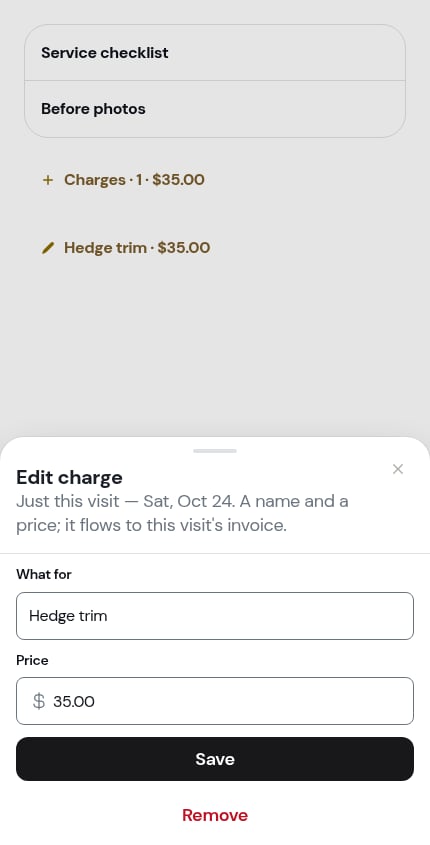This screenshot has width=430, height=845.
Task: Click the Edit charge heading
Action: tap(70, 477)
